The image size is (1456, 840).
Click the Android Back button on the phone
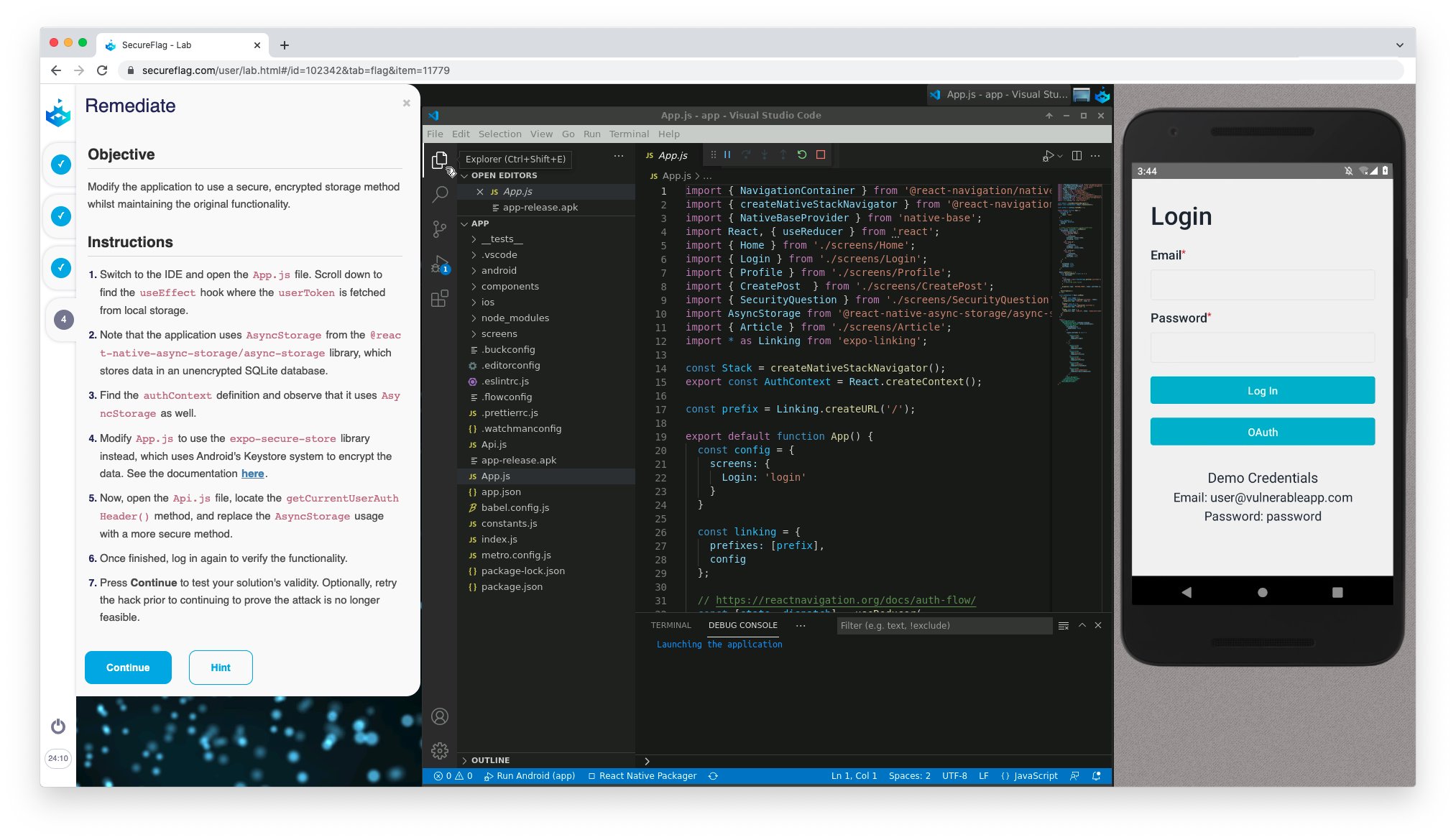1187,593
